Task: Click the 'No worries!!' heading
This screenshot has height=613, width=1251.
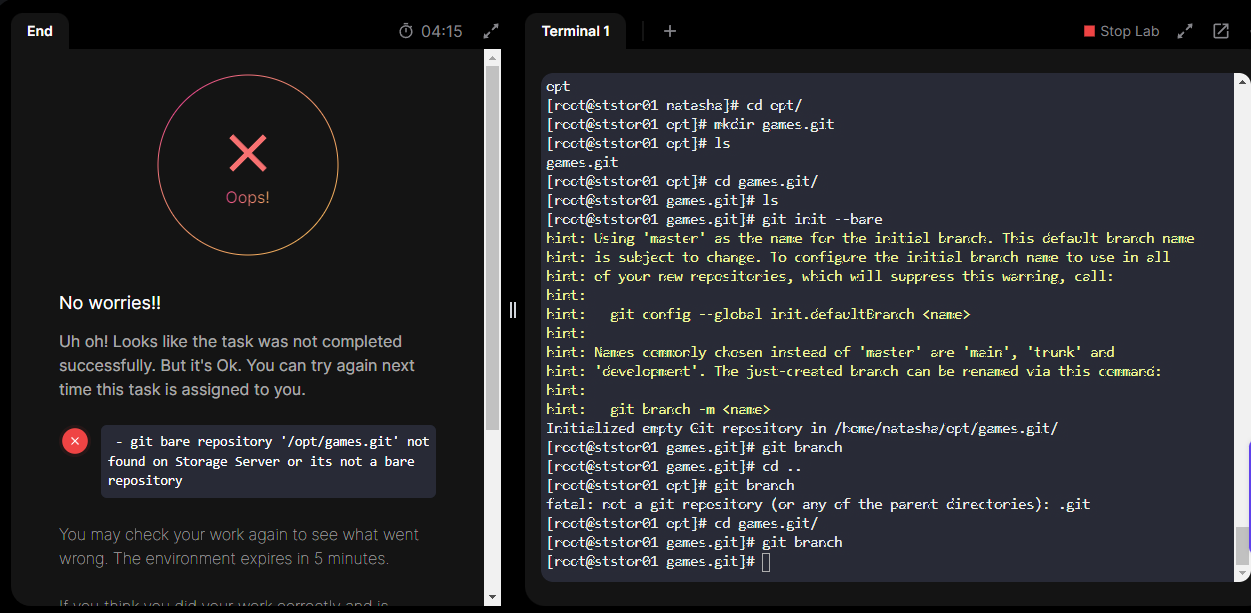Action: 110,303
